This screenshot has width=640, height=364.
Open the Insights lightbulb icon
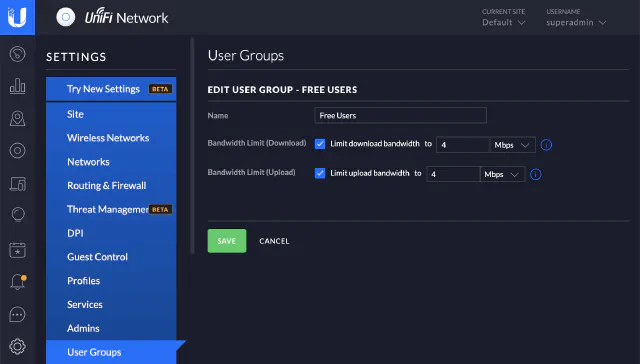coord(17,215)
